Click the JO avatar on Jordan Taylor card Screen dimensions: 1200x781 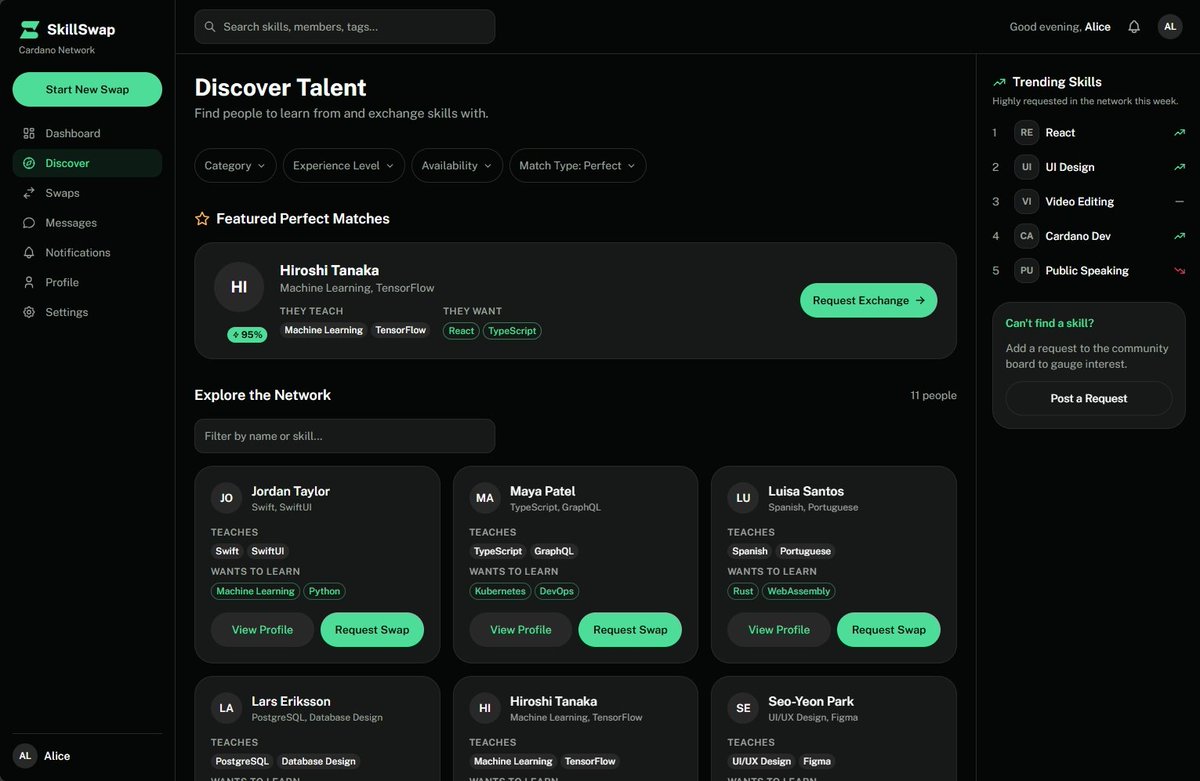[x=227, y=498]
